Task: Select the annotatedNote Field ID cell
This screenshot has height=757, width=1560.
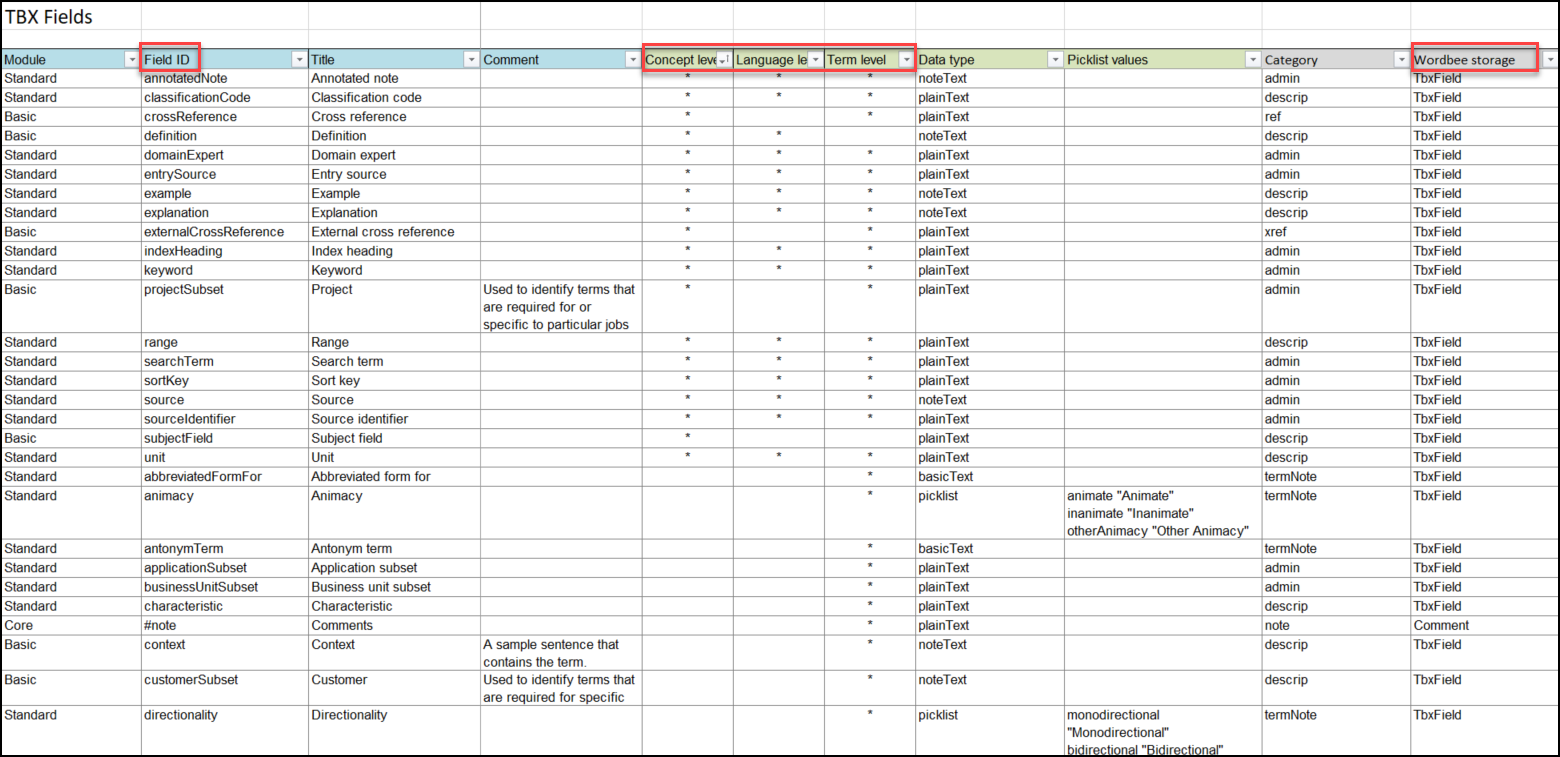Action: (186, 78)
